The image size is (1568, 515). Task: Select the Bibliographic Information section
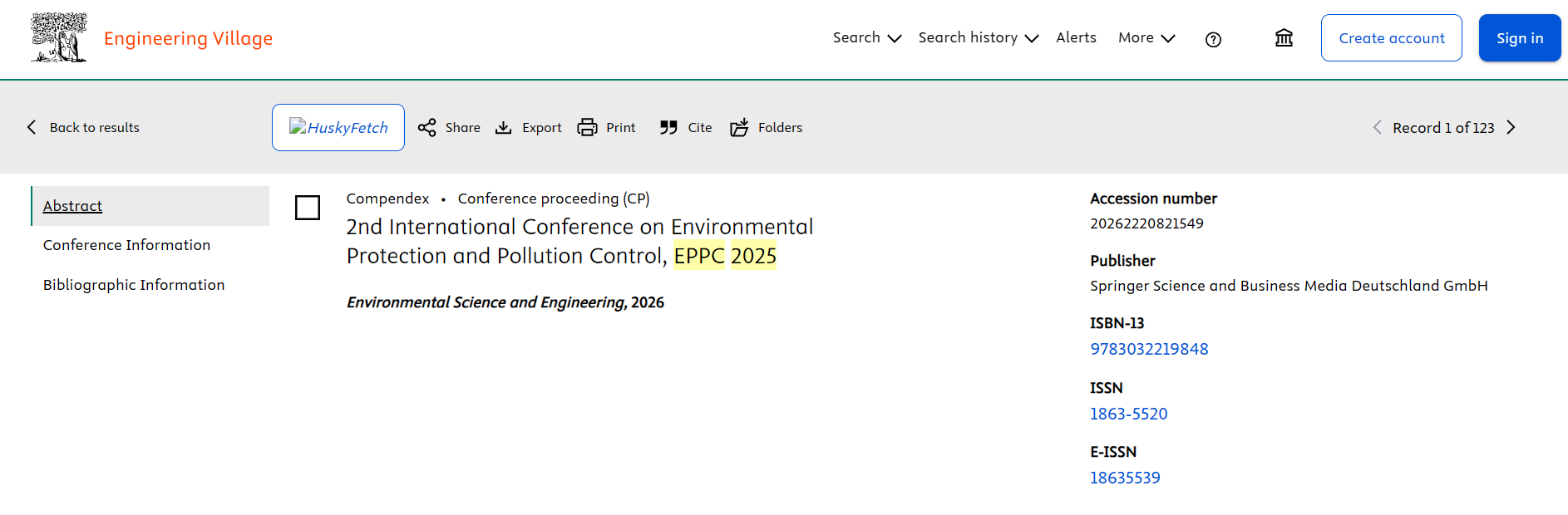pyautogui.click(x=134, y=285)
